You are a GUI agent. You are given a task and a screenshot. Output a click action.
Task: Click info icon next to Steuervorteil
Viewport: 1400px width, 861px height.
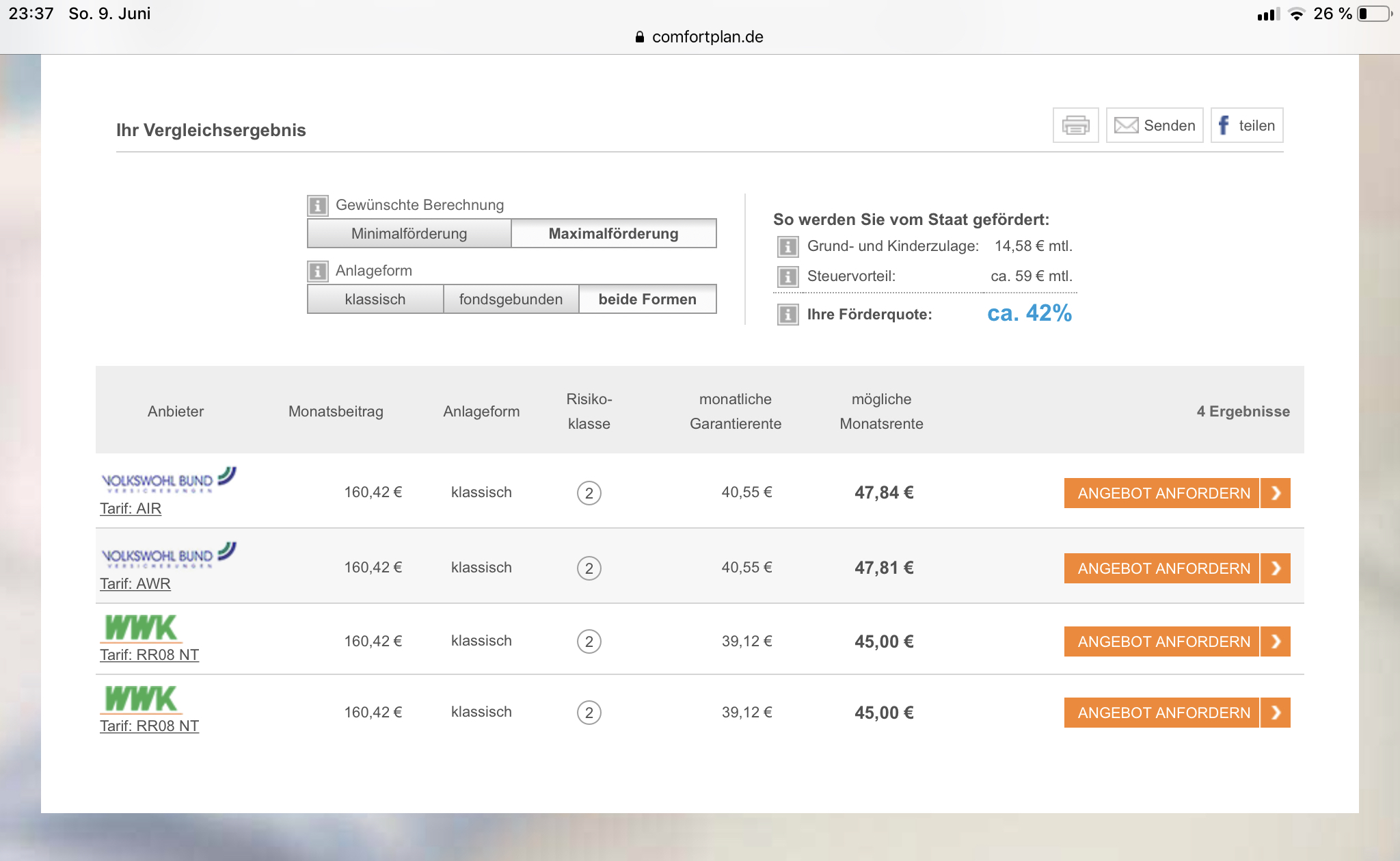tap(787, 276)
